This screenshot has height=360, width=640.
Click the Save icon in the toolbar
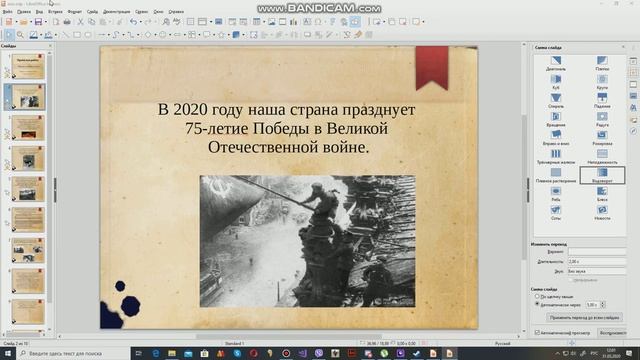pyautogui.click(x=38, y=22)
